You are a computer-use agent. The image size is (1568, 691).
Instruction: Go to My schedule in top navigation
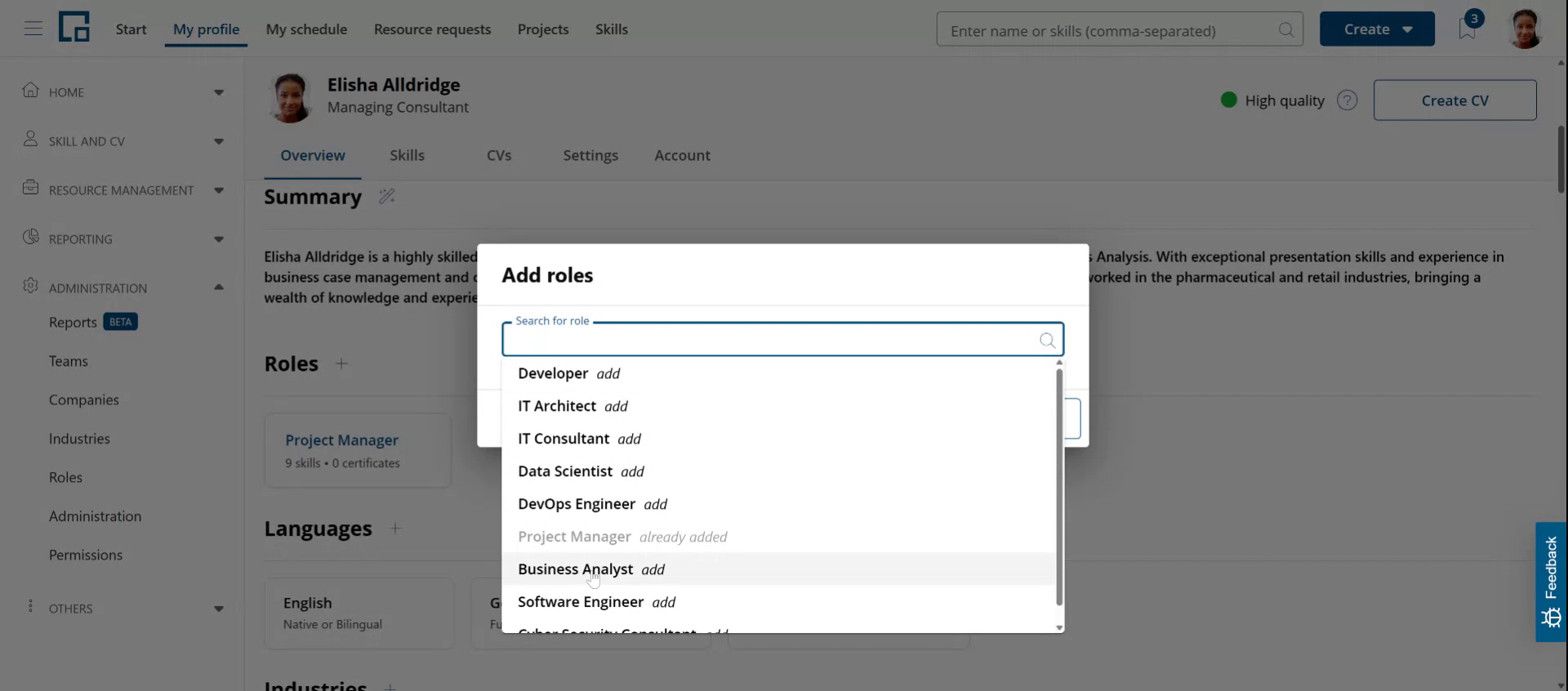(x=306, y=29)
